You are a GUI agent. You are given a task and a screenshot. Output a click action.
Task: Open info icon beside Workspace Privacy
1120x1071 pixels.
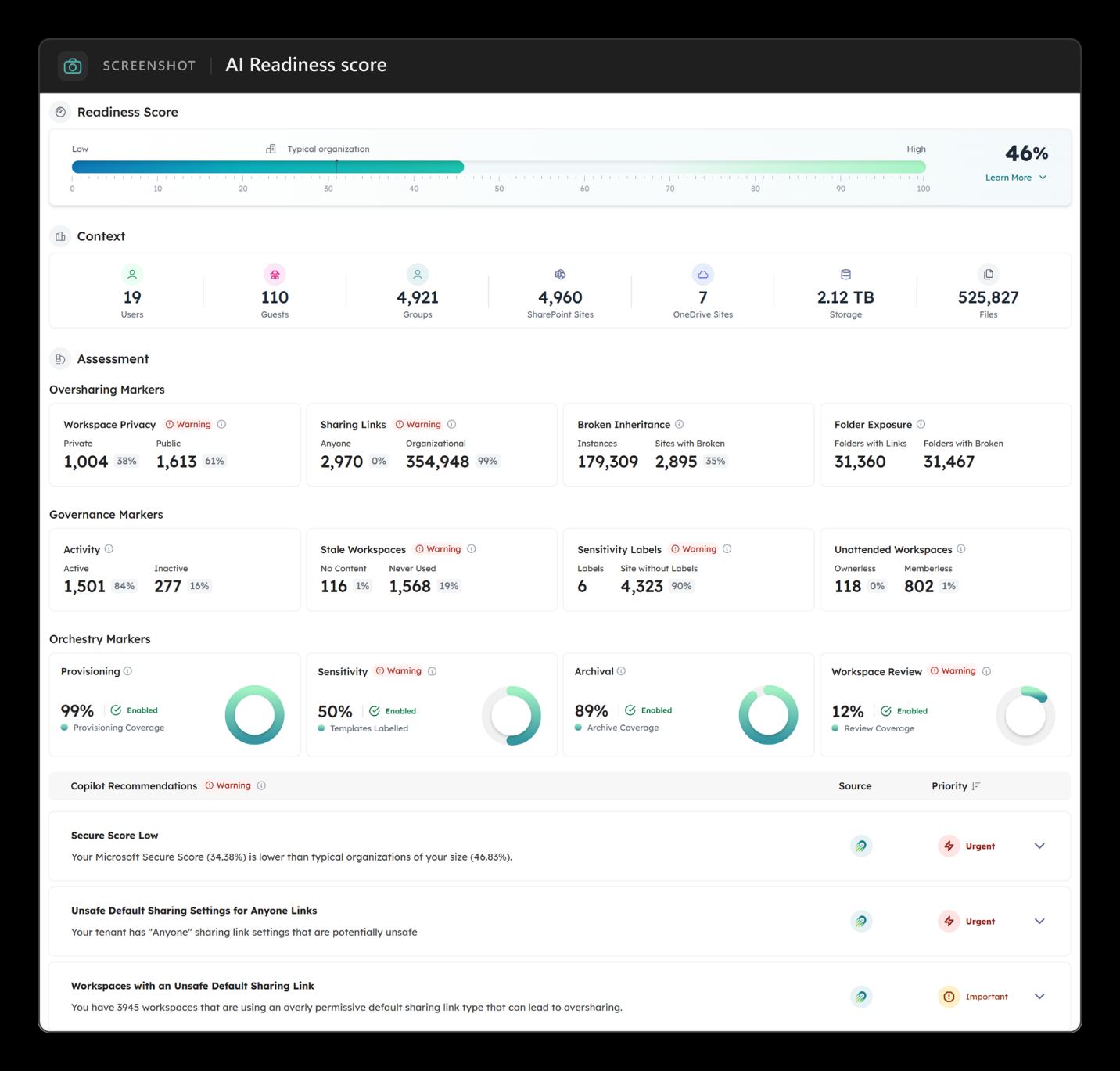221,424
